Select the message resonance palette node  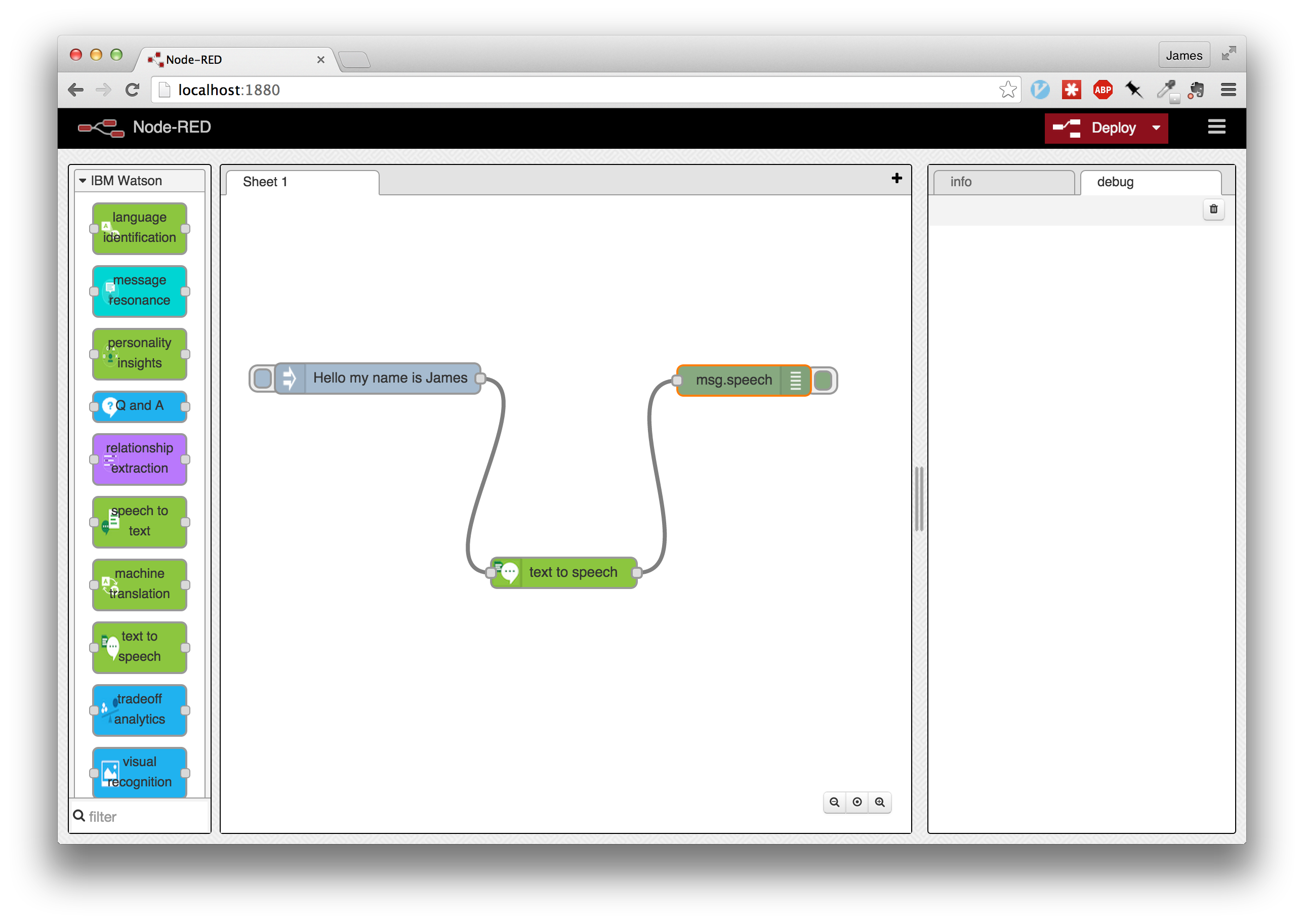click(139, 291)
